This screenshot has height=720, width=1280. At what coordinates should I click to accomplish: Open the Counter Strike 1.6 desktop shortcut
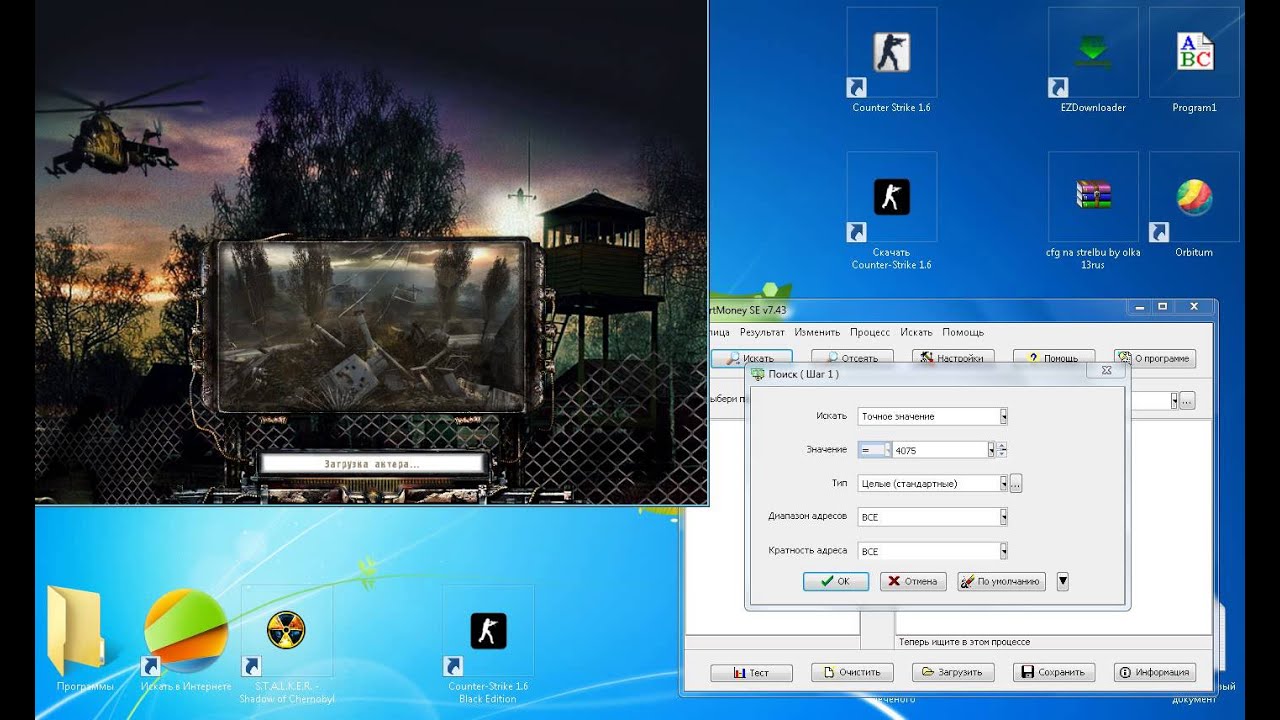(x=891, y=60)
